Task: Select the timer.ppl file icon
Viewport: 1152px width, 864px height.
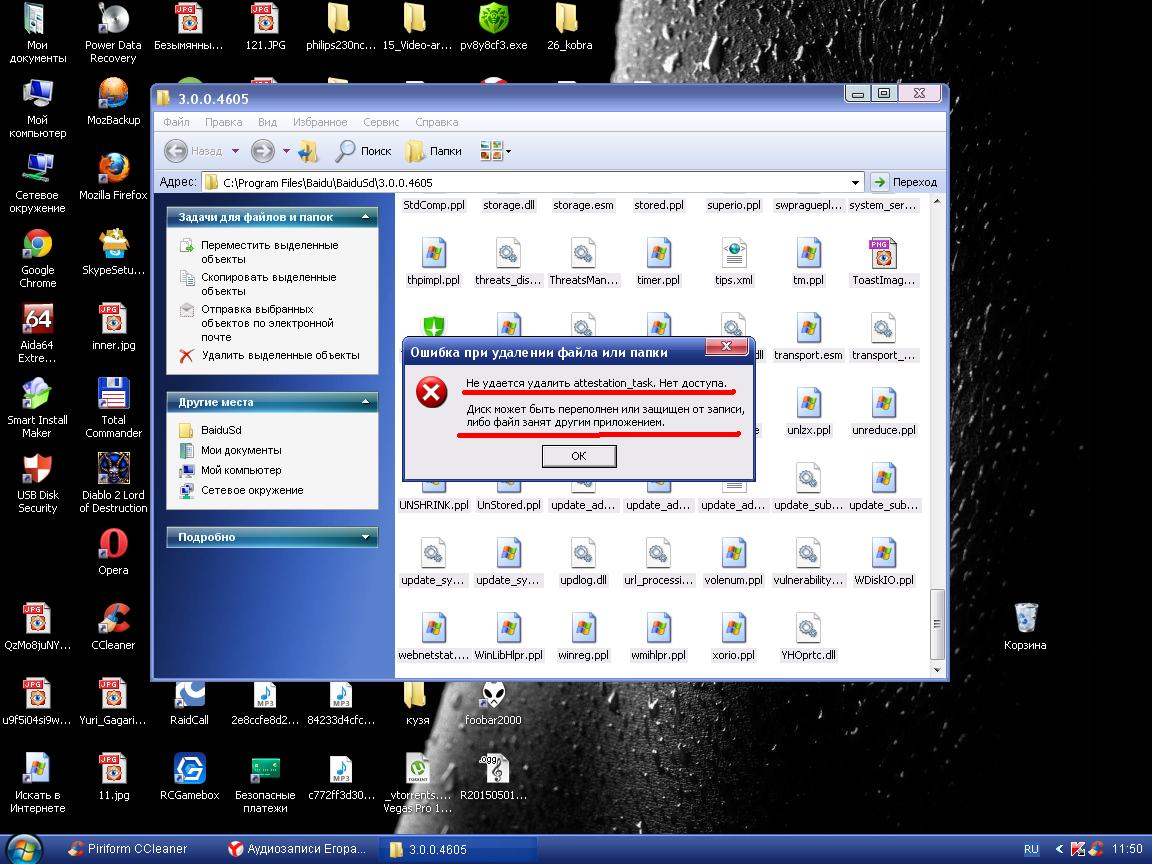Action: coord(658,253)
